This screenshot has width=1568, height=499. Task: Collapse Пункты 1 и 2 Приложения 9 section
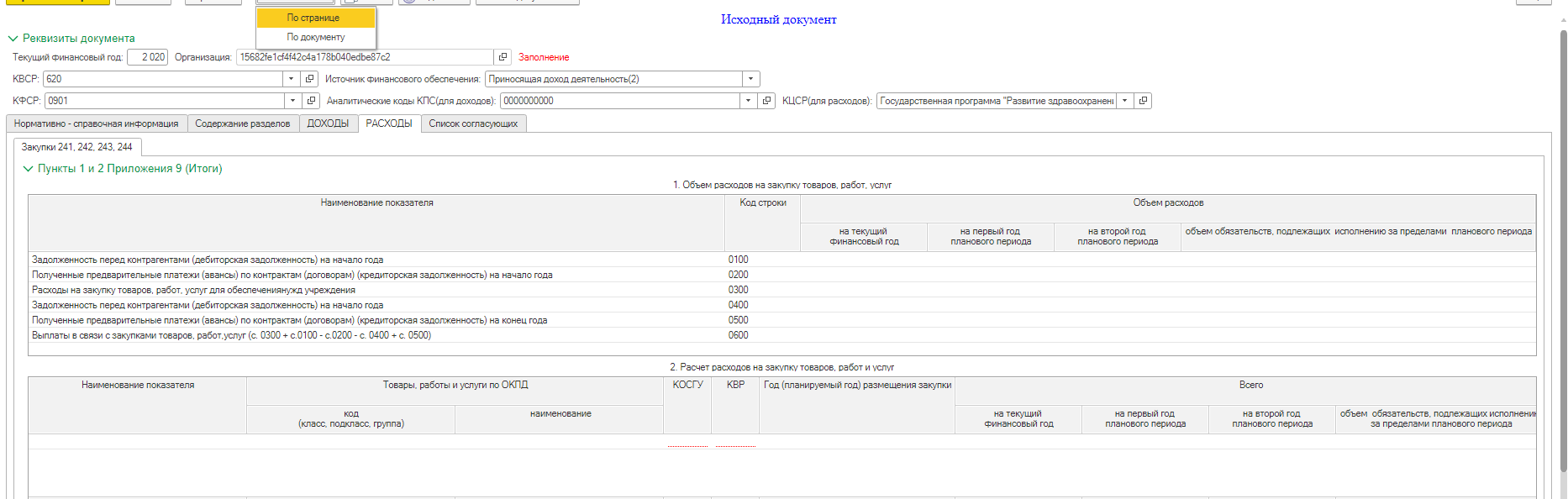pyautogui.click(x=28, y=169)
